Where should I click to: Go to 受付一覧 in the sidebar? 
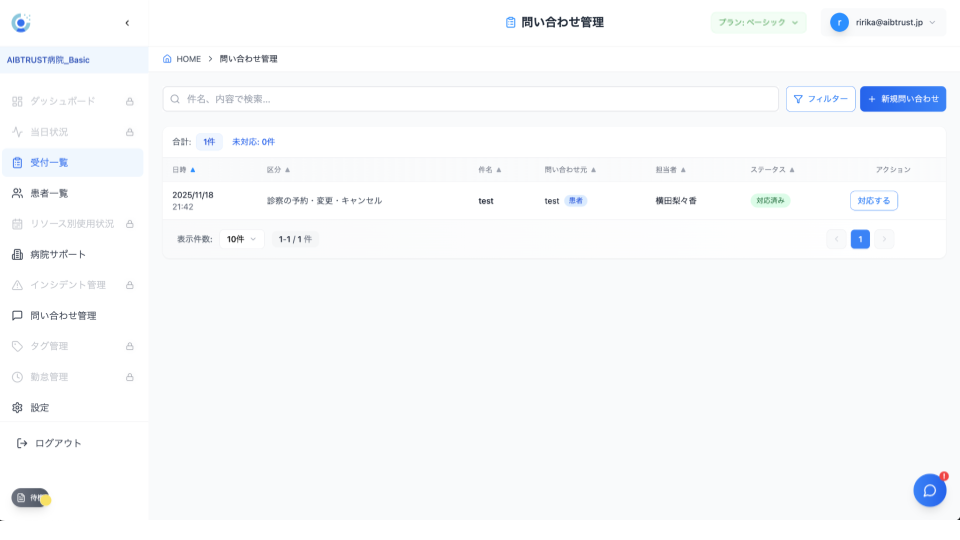[72, 162]
